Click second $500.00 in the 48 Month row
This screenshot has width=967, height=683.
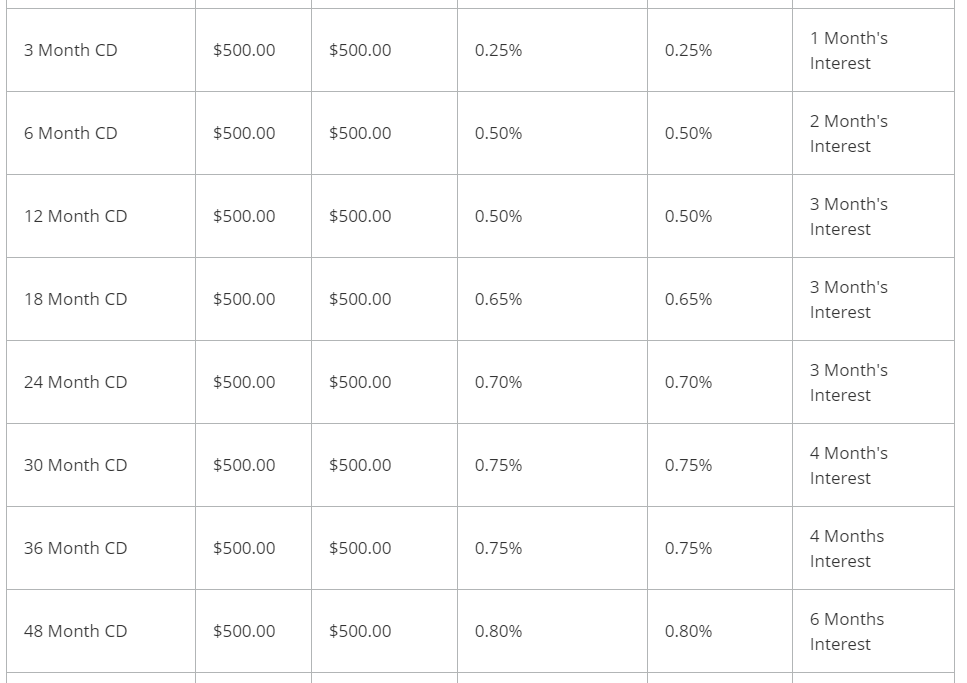pyautogui.click(x=360, y=631)
